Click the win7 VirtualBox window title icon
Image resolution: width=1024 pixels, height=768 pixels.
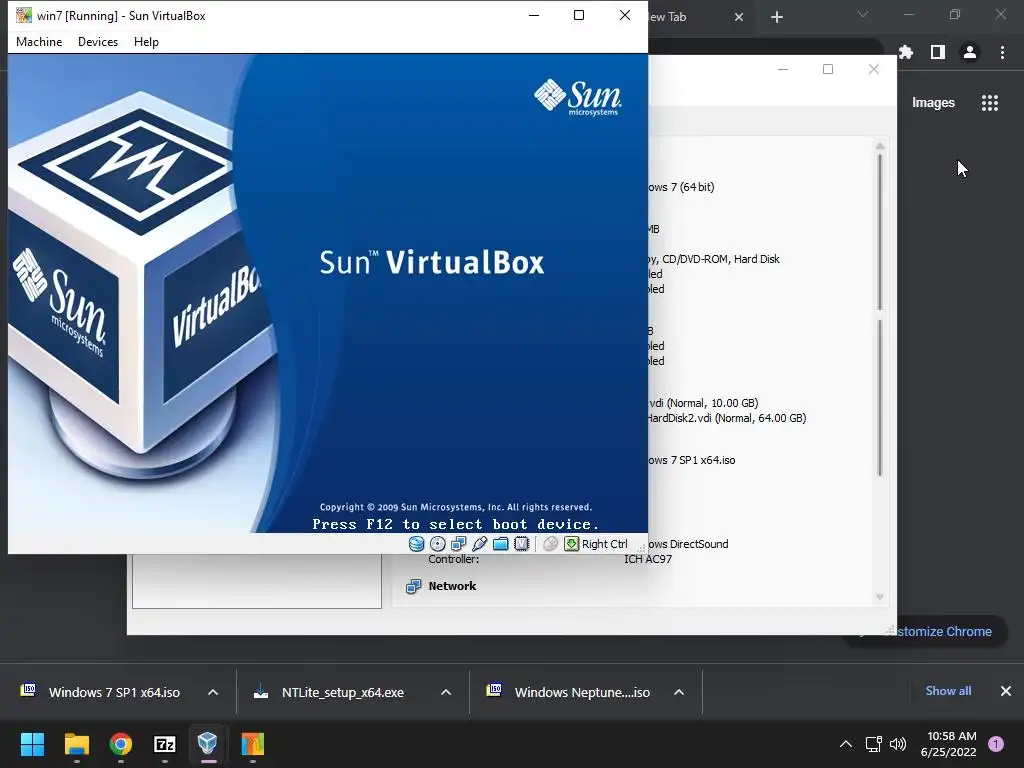tap(24, 15)
